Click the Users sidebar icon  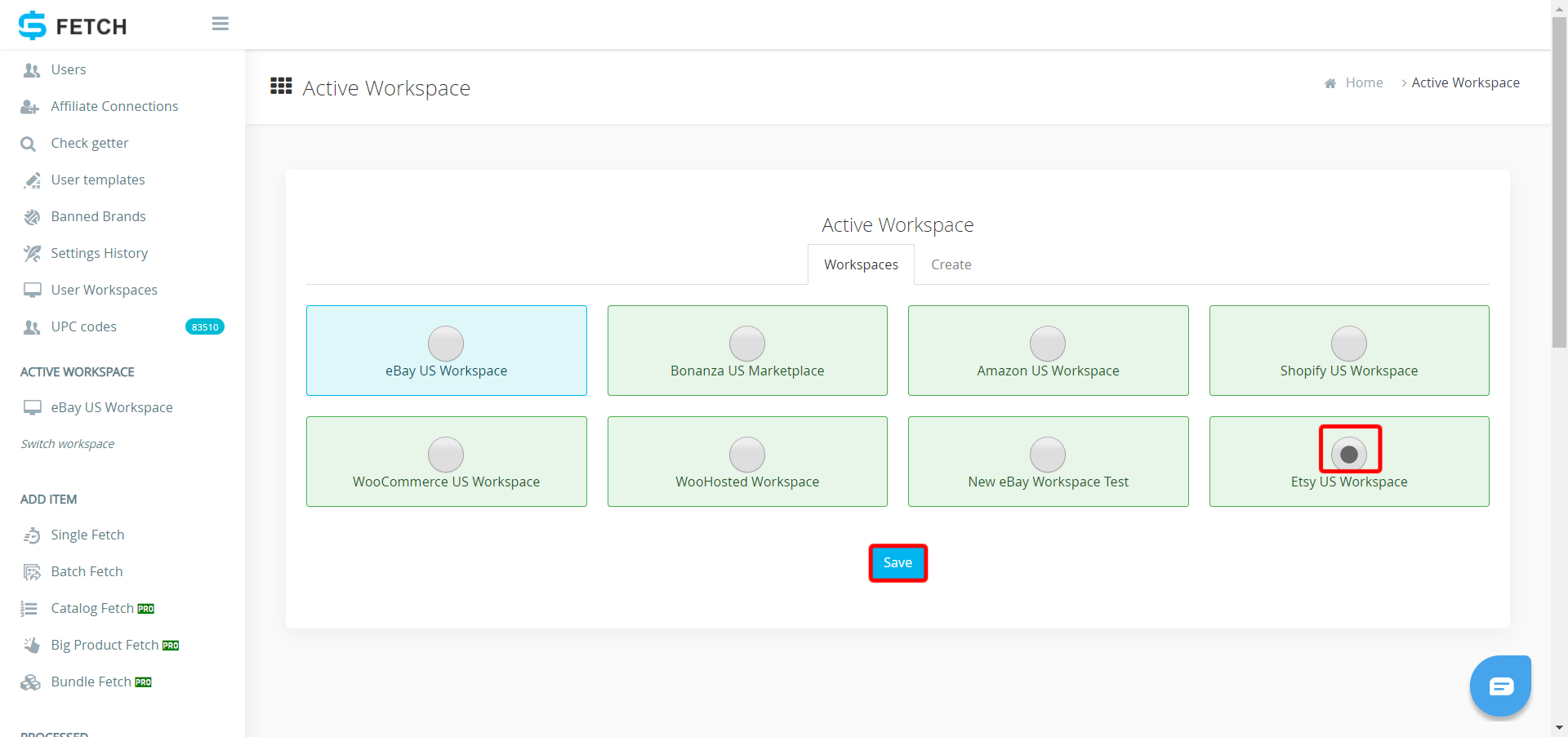point(32,70)
